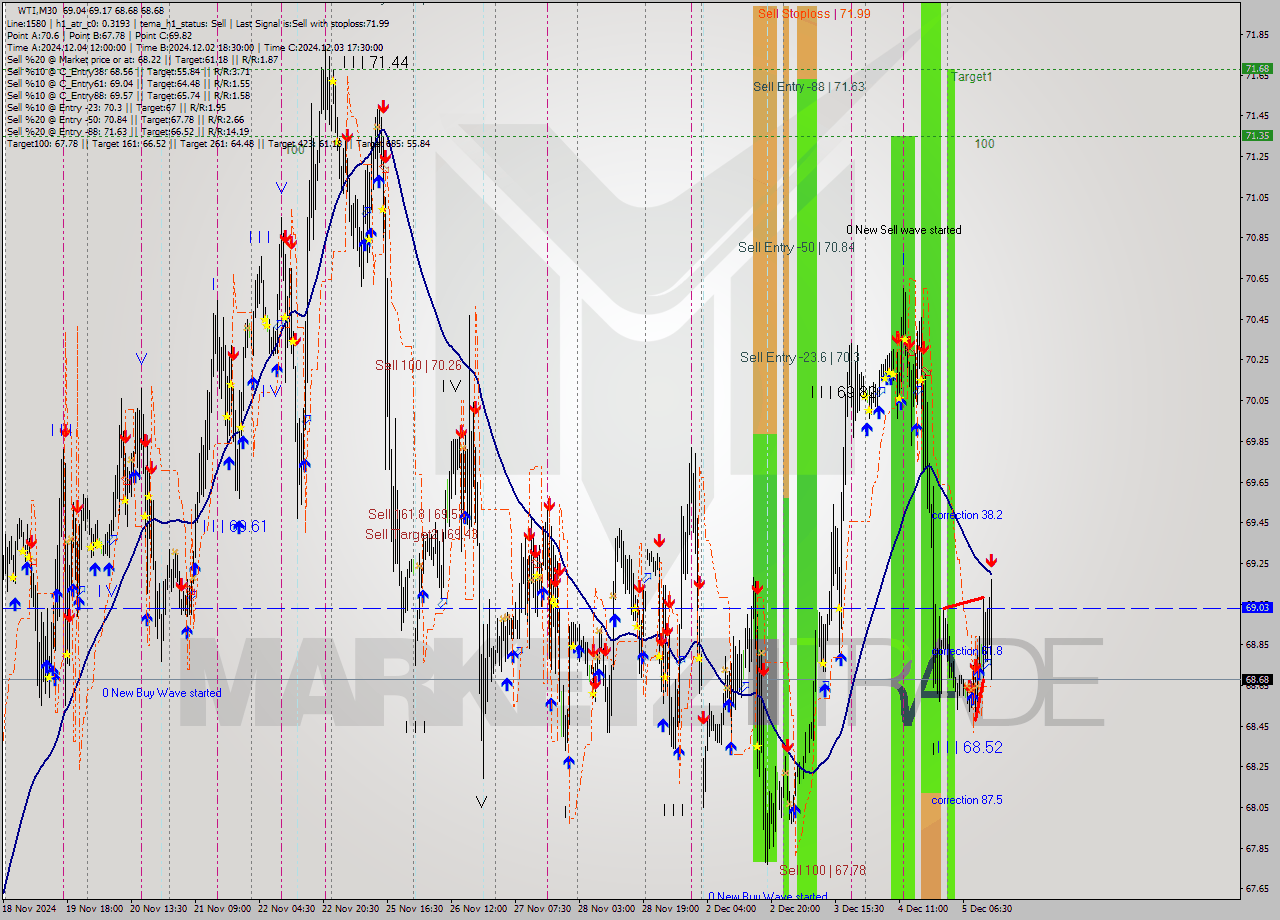Click the '2 Dec 20:00' time label
This screenshot has height=920, width=1280.
(795, 909)
